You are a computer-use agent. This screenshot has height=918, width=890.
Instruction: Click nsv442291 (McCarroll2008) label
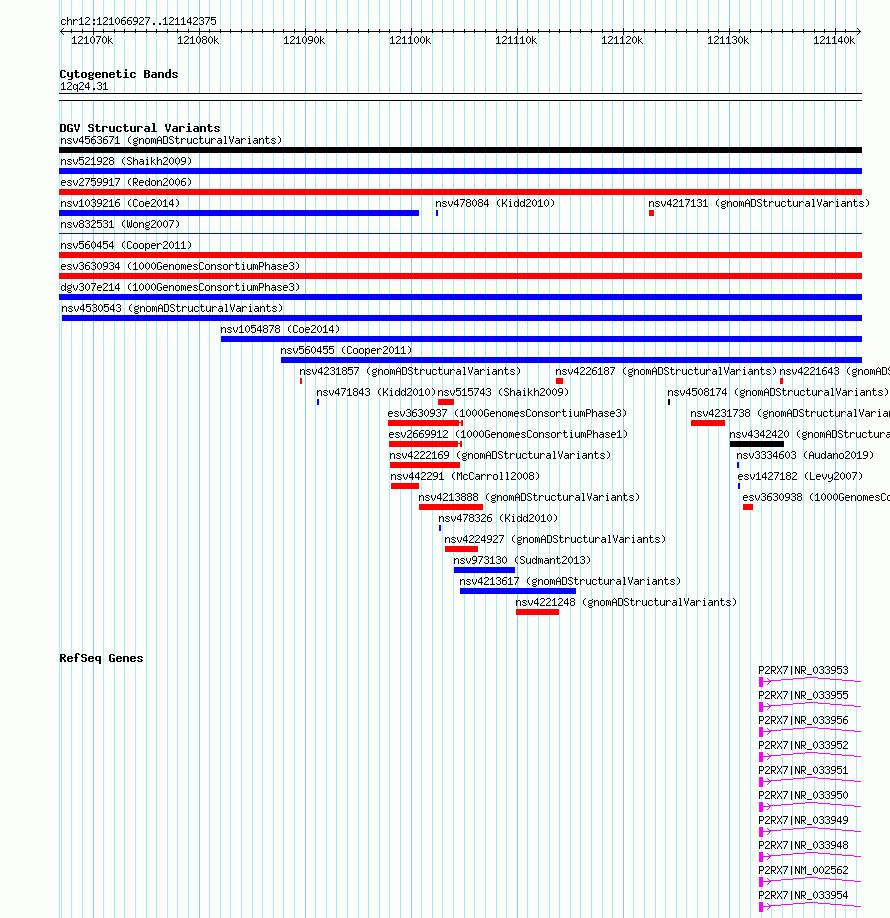pyautogui.click(x=465, y=477)
